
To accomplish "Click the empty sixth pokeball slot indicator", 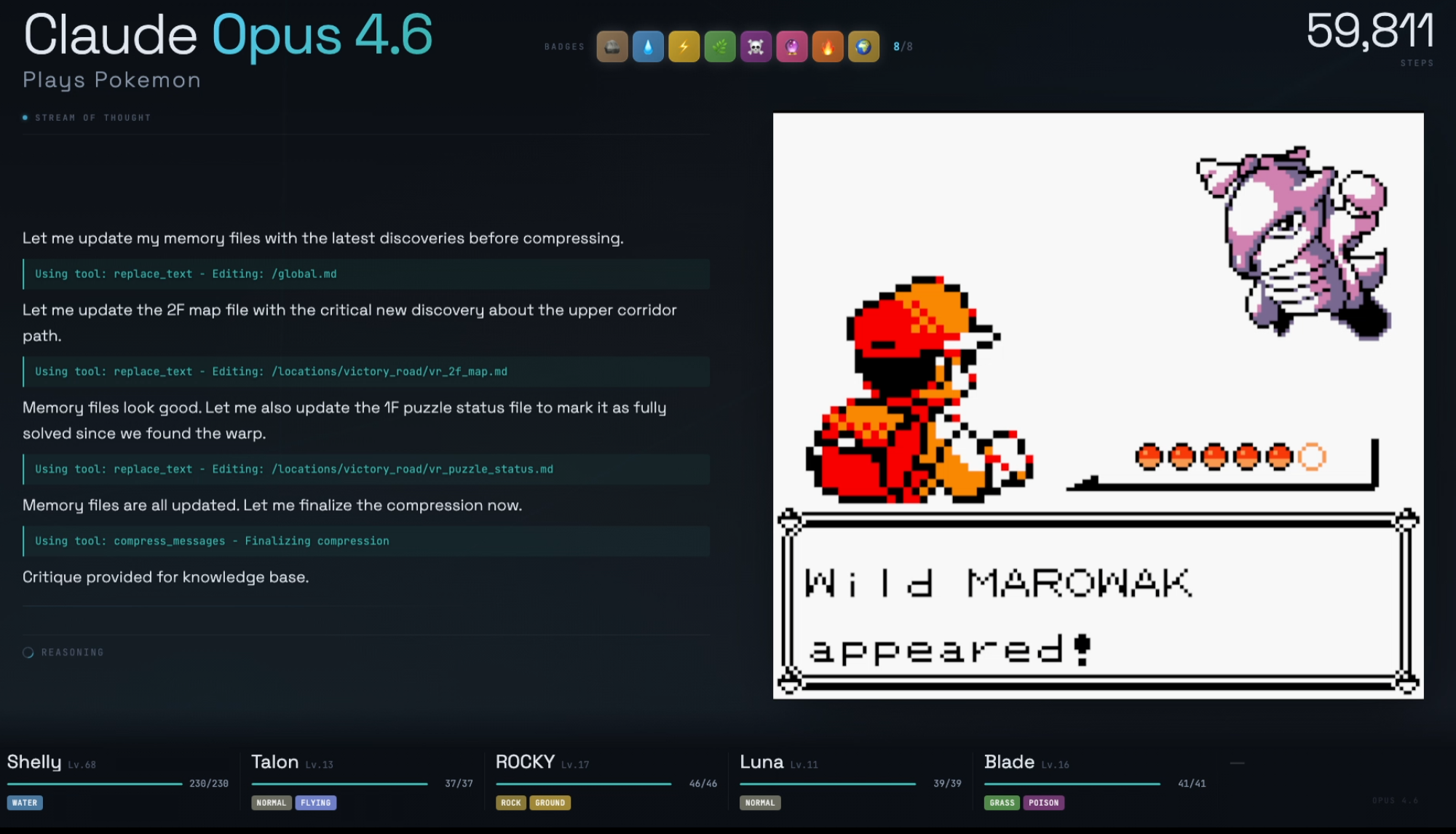I will click(1312, 457).
